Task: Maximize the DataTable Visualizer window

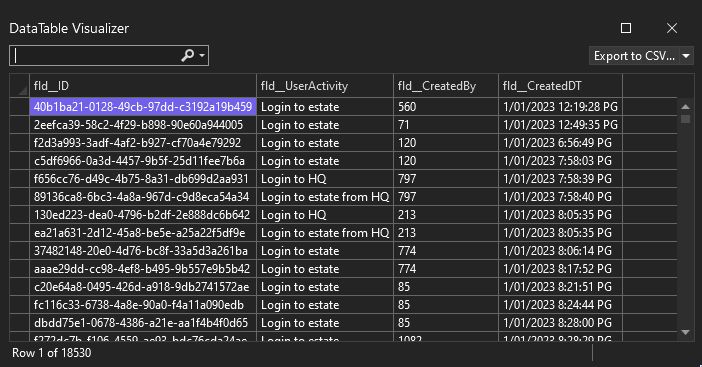Action: 626,28
